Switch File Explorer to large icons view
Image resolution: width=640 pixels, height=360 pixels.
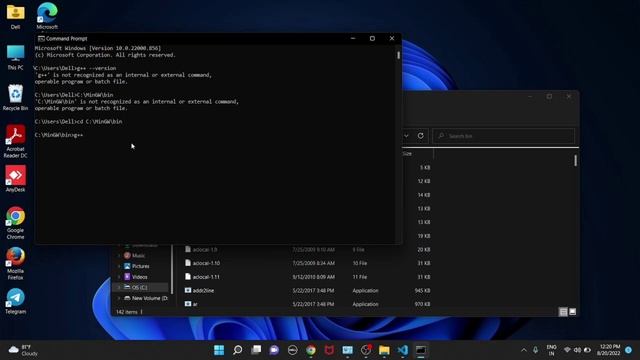point(572,312)
